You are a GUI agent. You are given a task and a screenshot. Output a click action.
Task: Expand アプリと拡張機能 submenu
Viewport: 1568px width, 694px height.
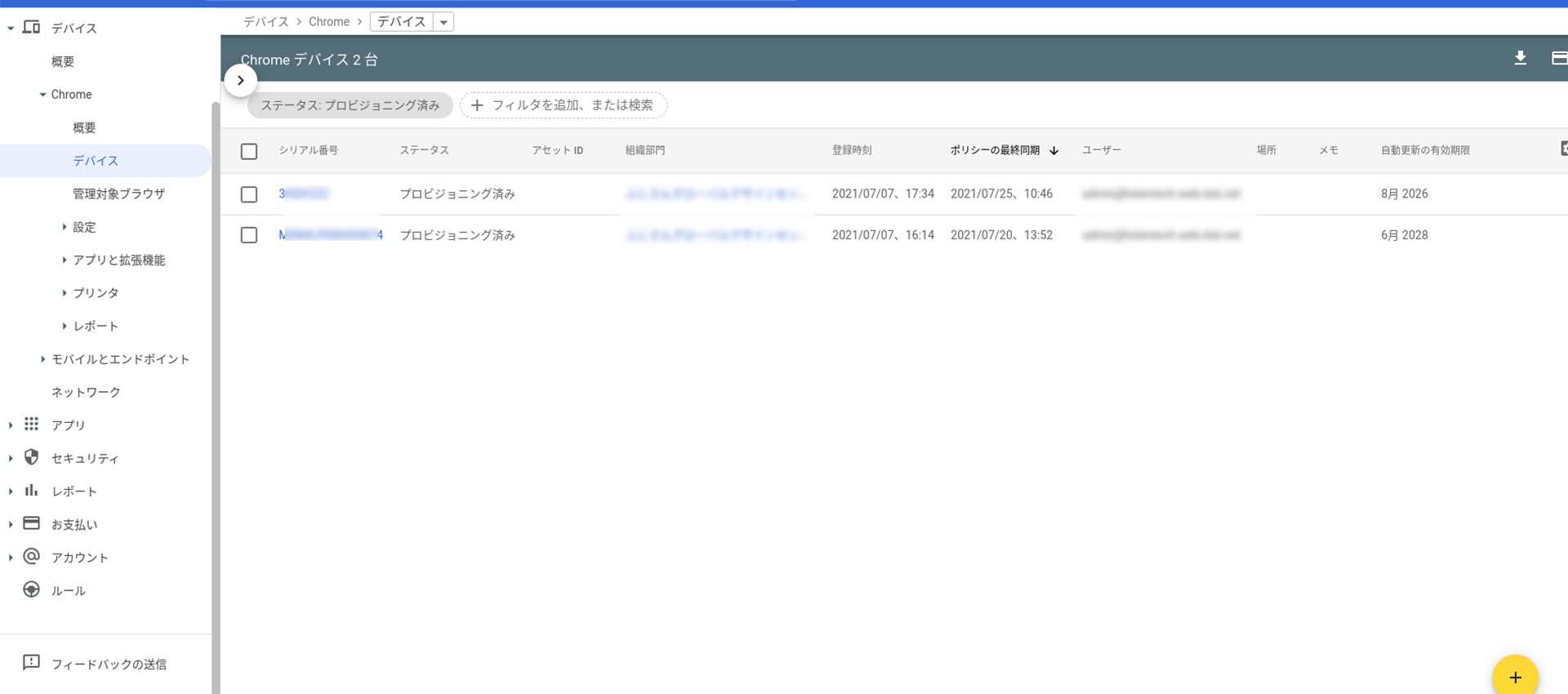[65, 260]
